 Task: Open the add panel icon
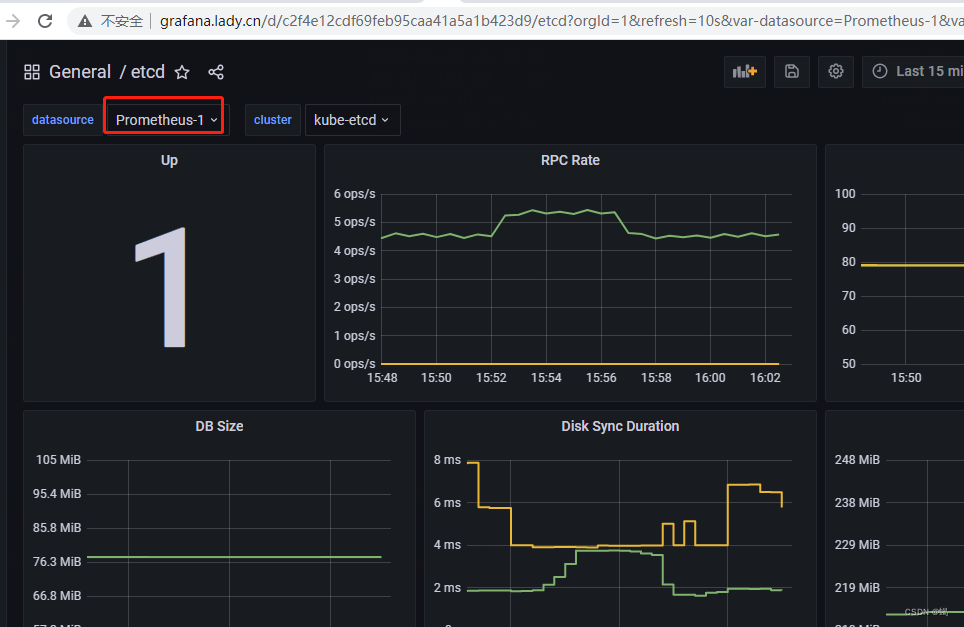tap(744, 71)
